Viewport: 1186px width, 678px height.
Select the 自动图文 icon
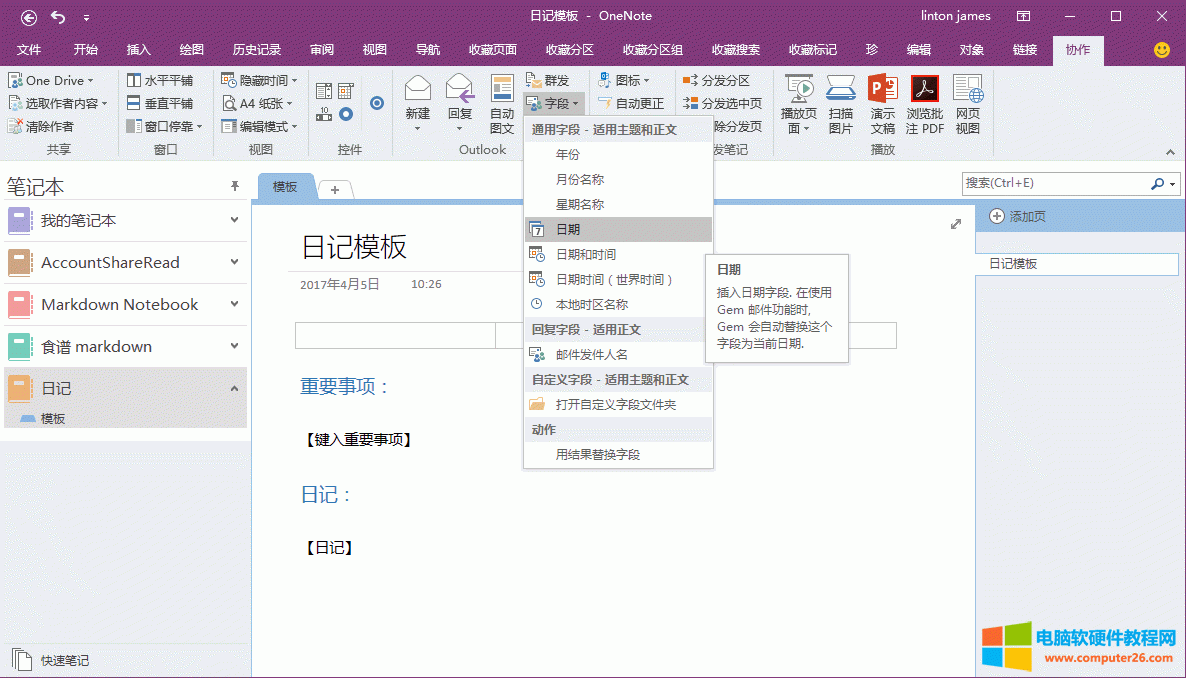(x=501, y=97)
